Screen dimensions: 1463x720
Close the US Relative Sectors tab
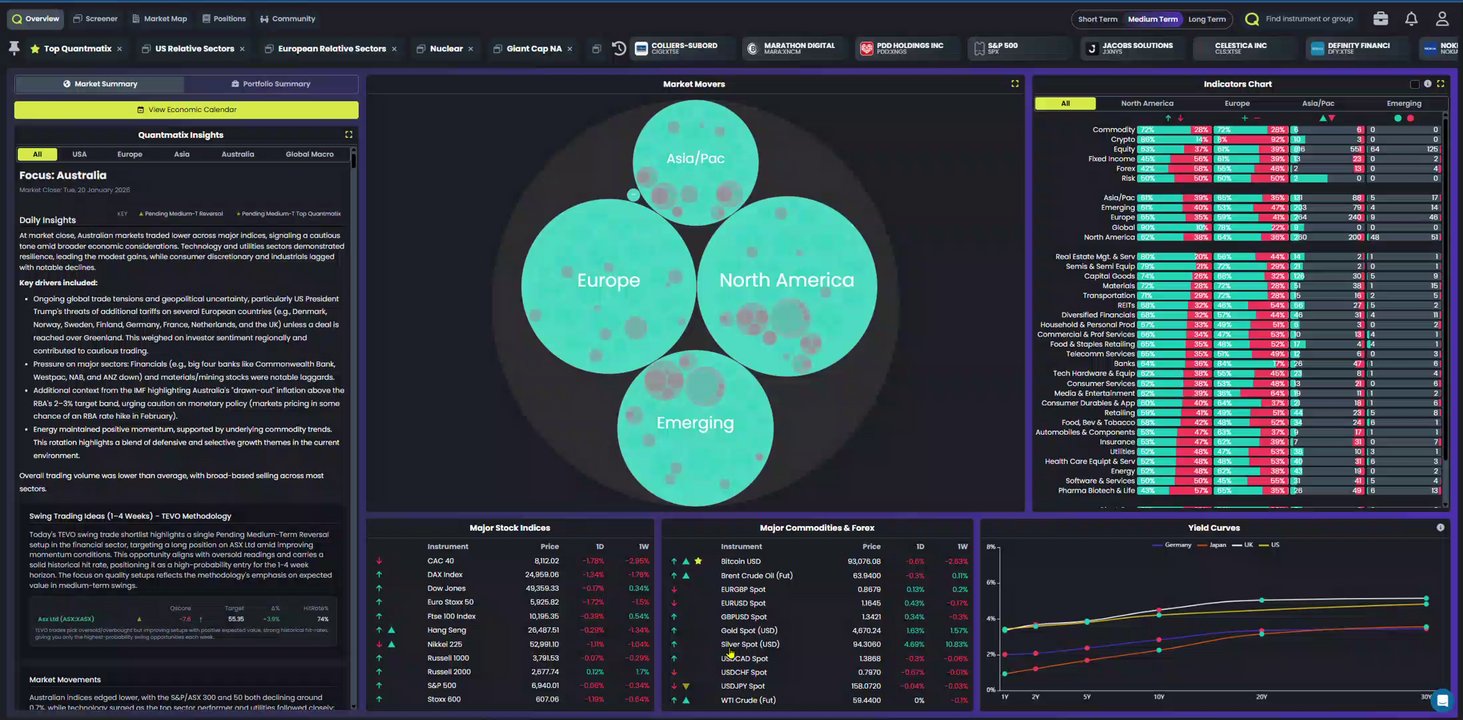[242, 49]
